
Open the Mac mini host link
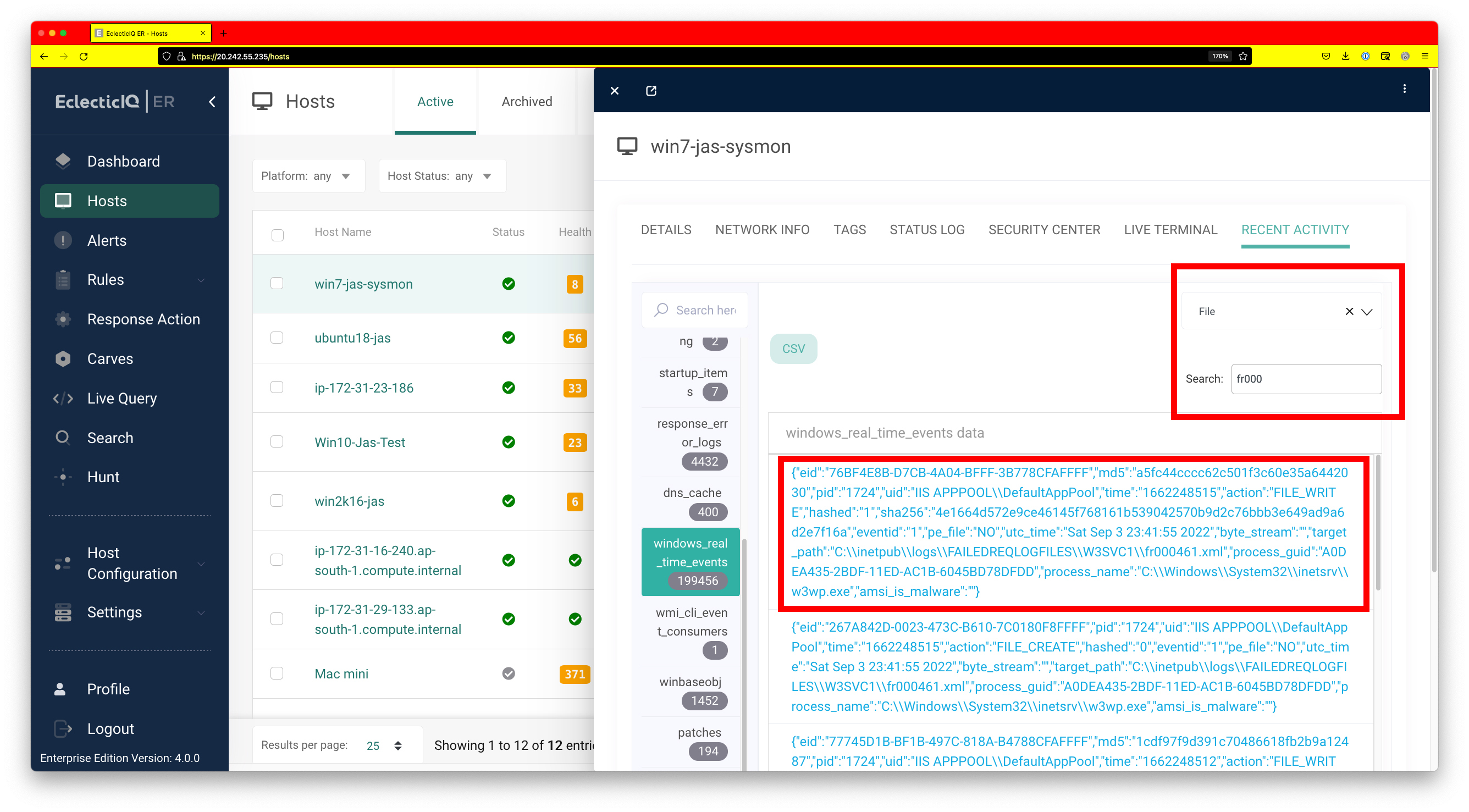pos(341,674)
